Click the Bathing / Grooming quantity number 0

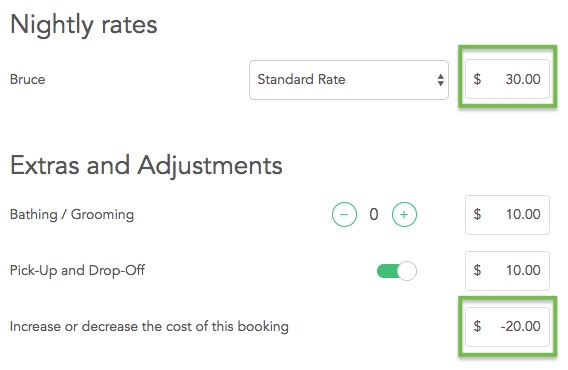[x=374, y=215]
